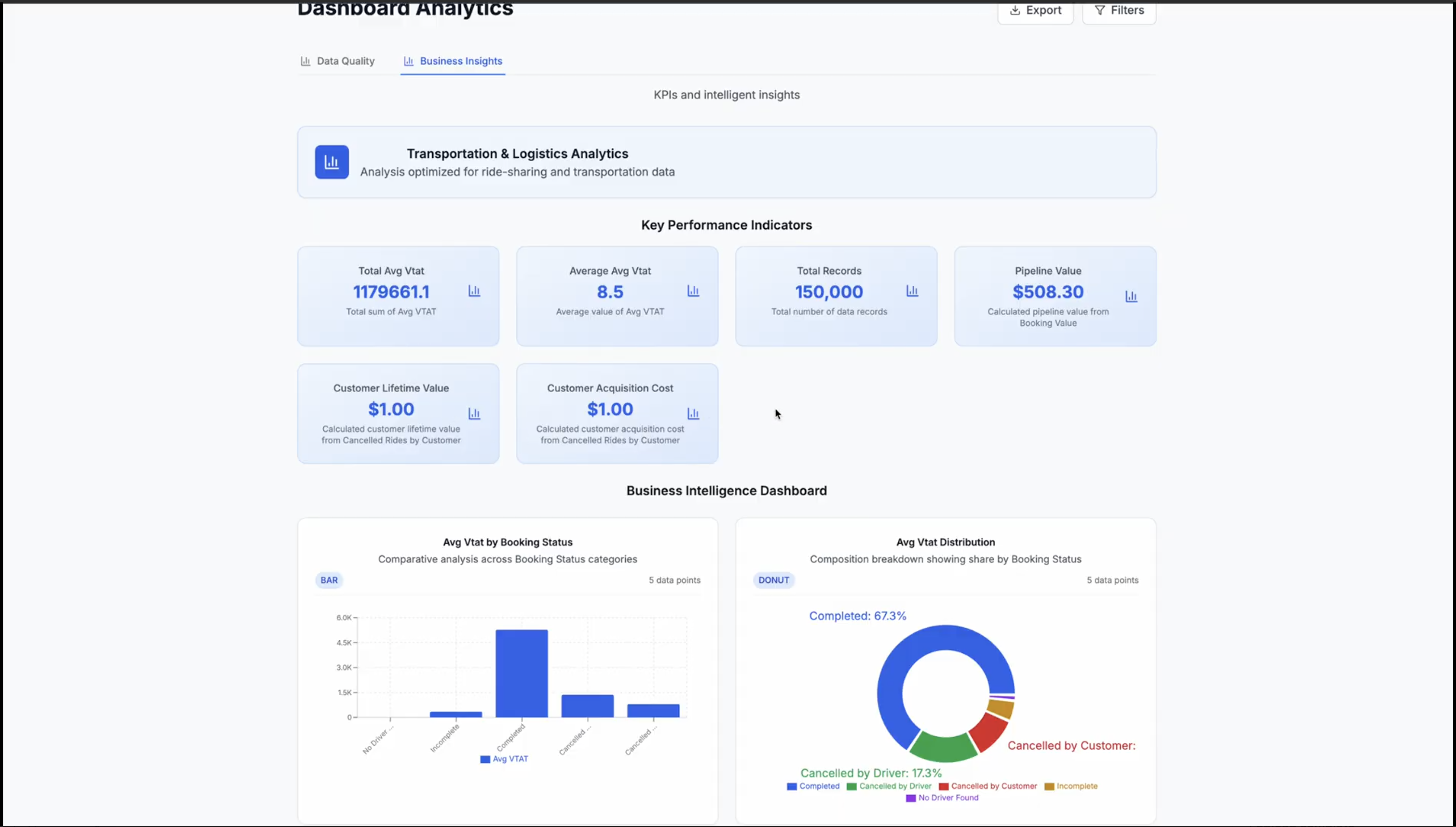This screenshot has width=1456, height=827.
Task: Click the No Driver Found purple legend swatch
Action: click(x=910, y=798)
